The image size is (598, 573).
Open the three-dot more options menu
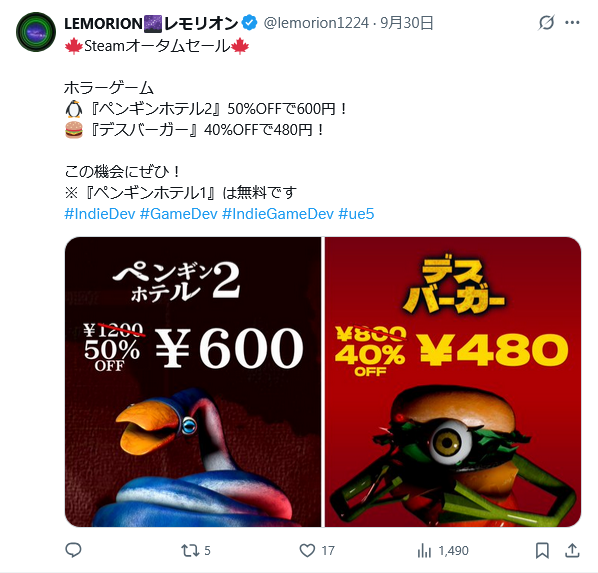point(572,23)
